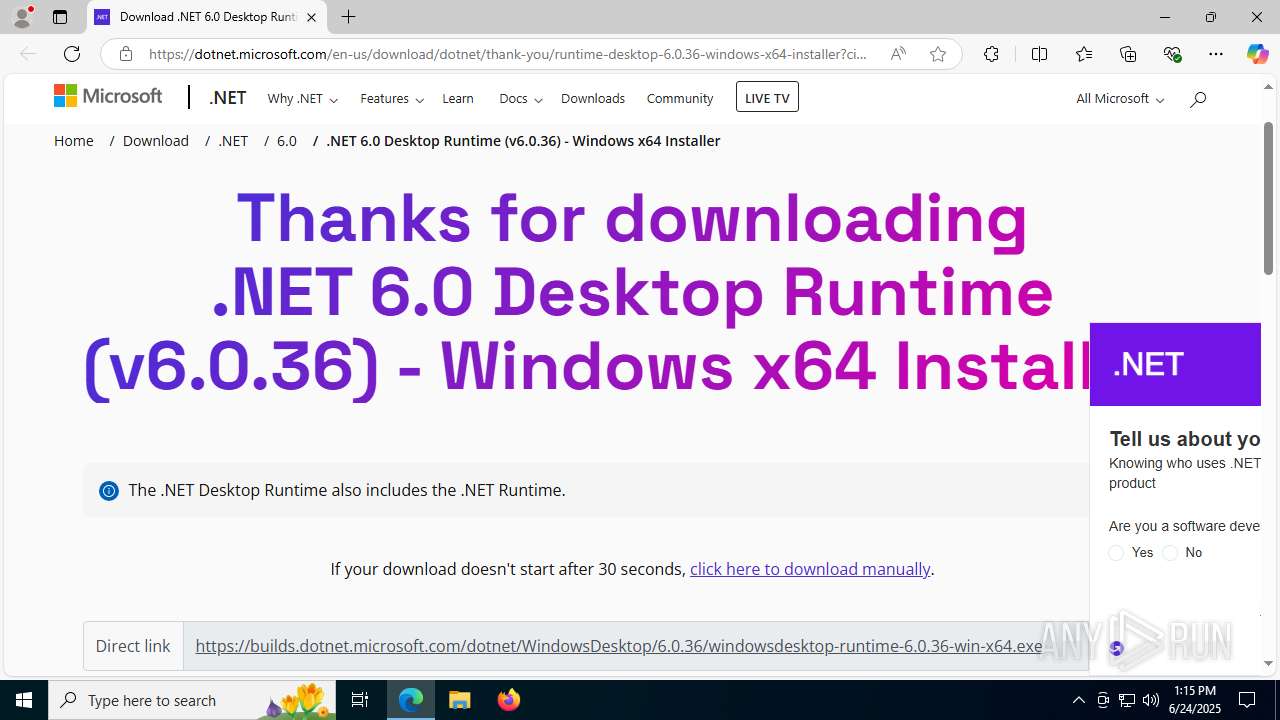
Task: Open Browser essentials icon
Action: tap(1172, 54)
